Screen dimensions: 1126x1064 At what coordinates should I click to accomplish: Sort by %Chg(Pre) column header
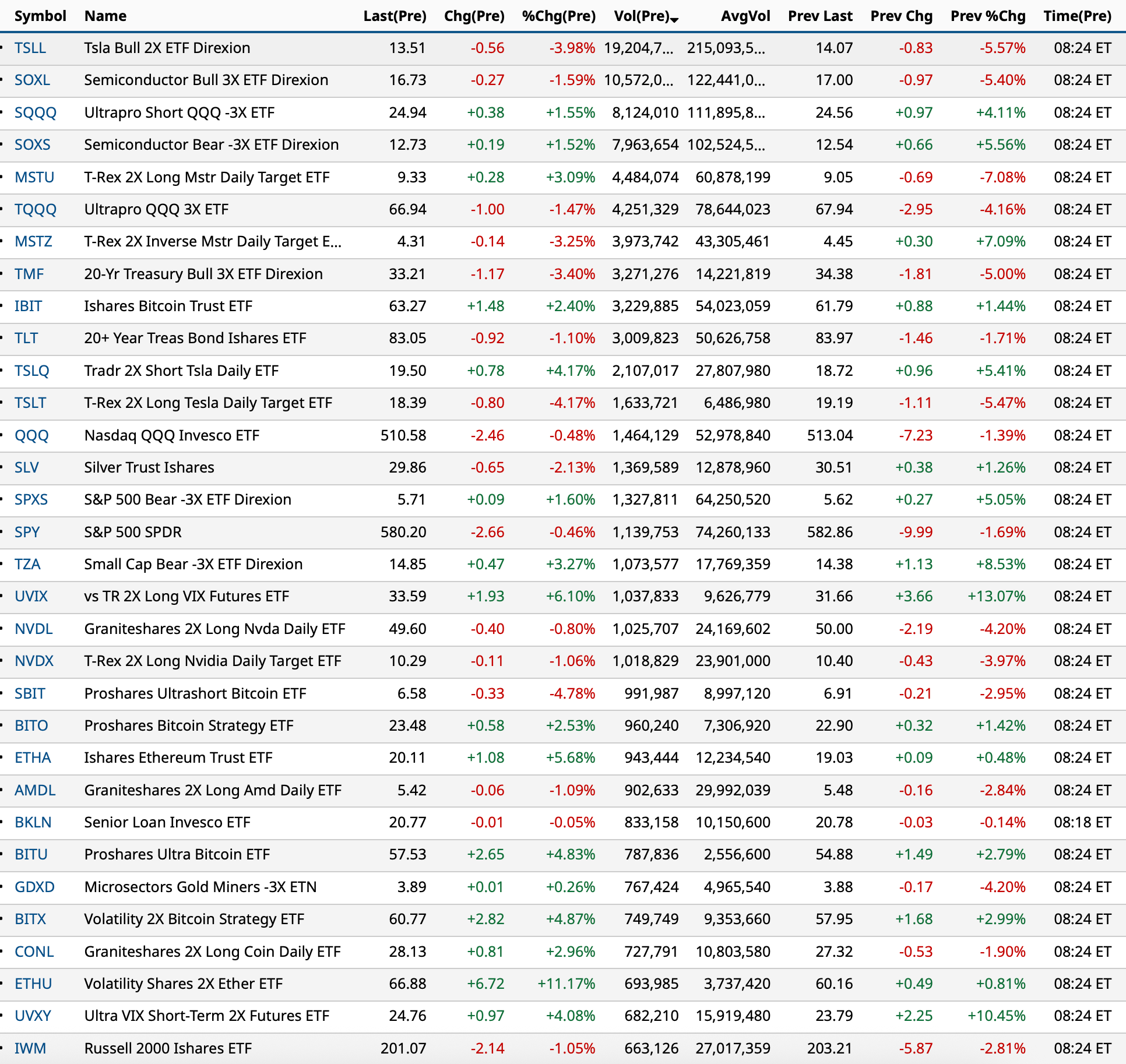point(558,16)
